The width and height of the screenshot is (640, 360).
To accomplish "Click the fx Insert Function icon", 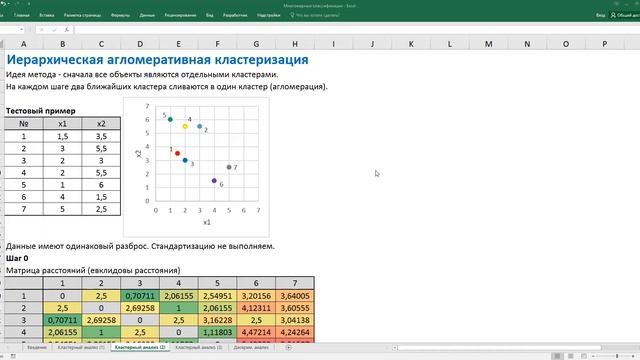I will tap(67, 30).
